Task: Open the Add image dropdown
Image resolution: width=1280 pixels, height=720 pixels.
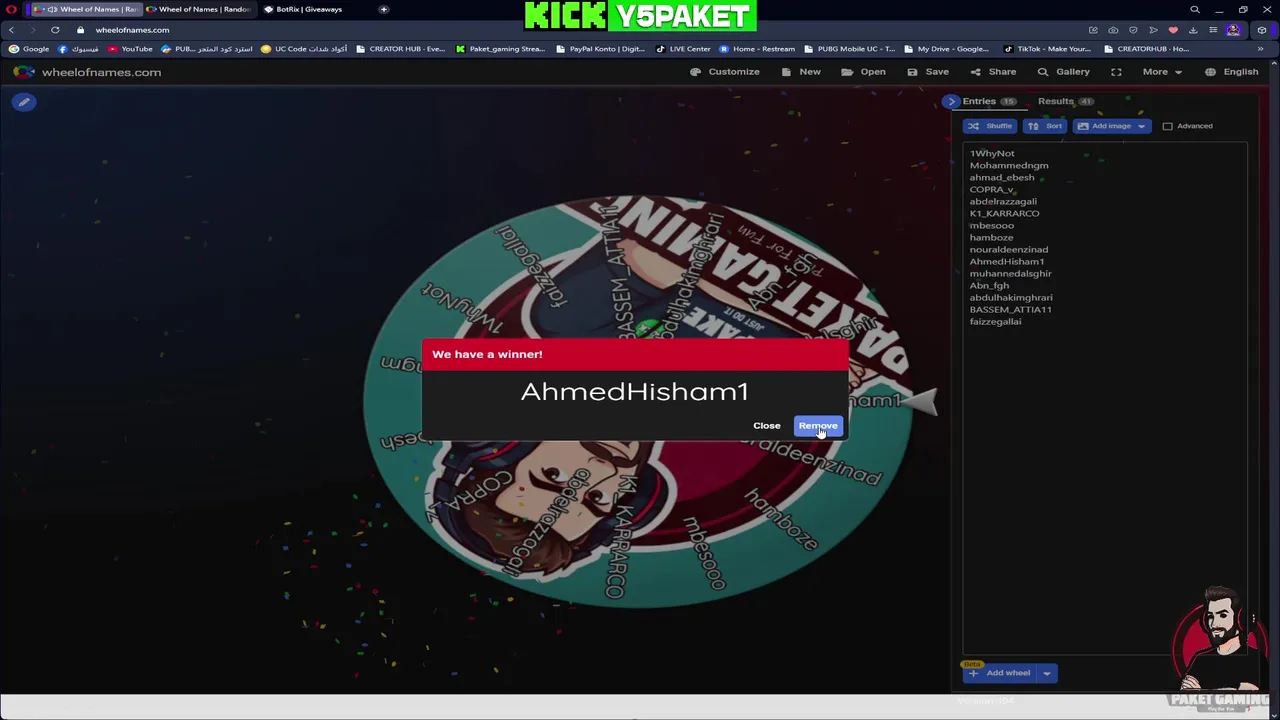Action: coord(1111,126)
